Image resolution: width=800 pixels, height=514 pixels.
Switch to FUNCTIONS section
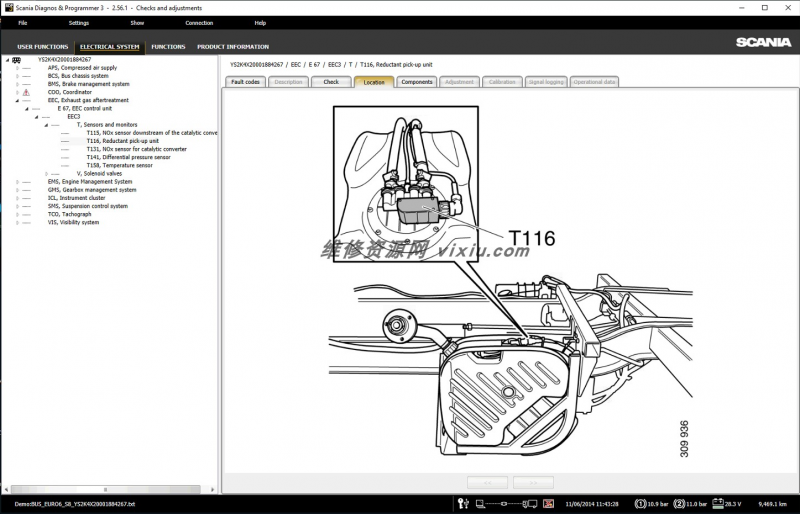pyautogui.click(x=168, y=46)
